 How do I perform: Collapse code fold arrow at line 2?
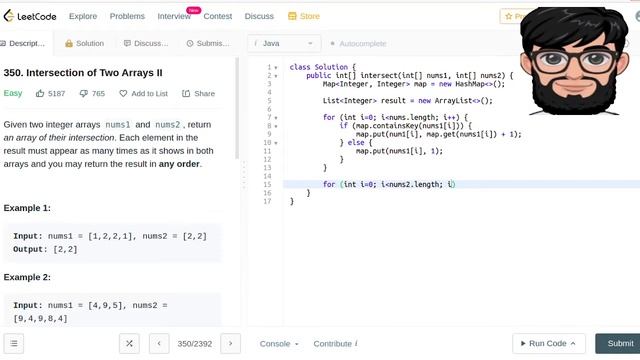(276, 76)
